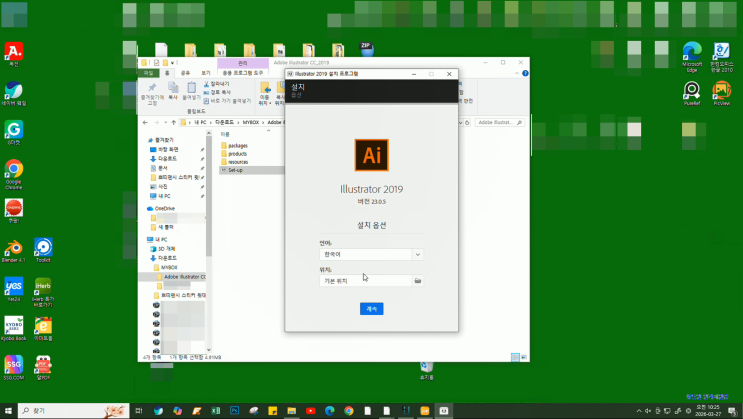Open the Kyobo Book desktop shortcut
Screen dimensions: 743x419
click(14, 328)
